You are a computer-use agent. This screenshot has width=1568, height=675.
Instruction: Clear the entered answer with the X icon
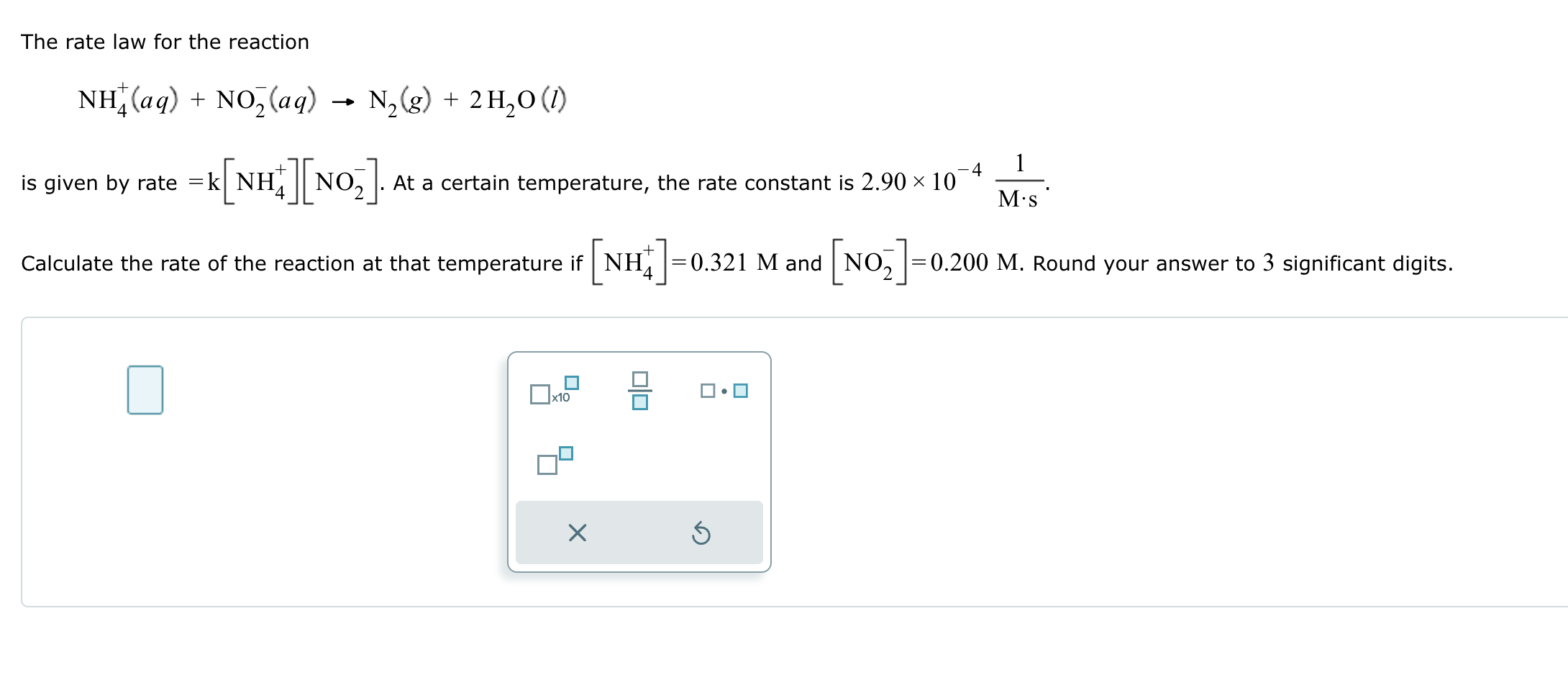coord(577,533)
